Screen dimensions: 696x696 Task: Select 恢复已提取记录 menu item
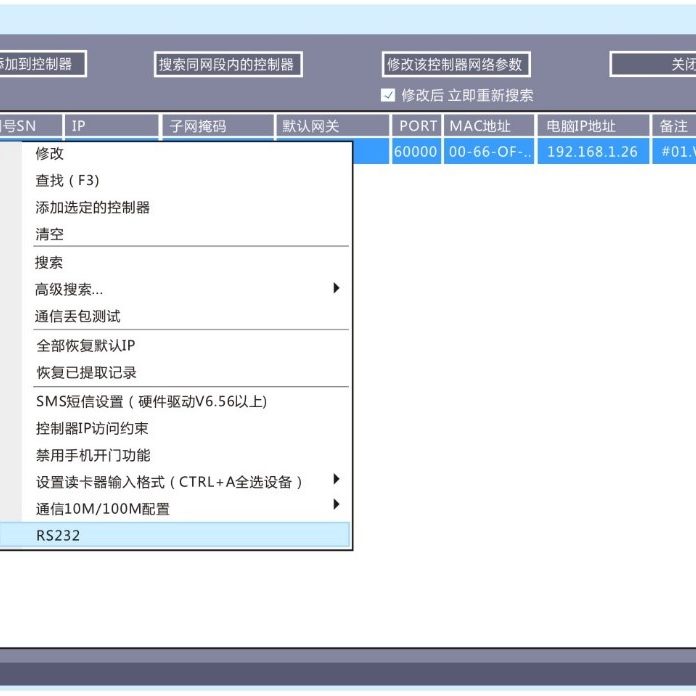coord(86,373)
